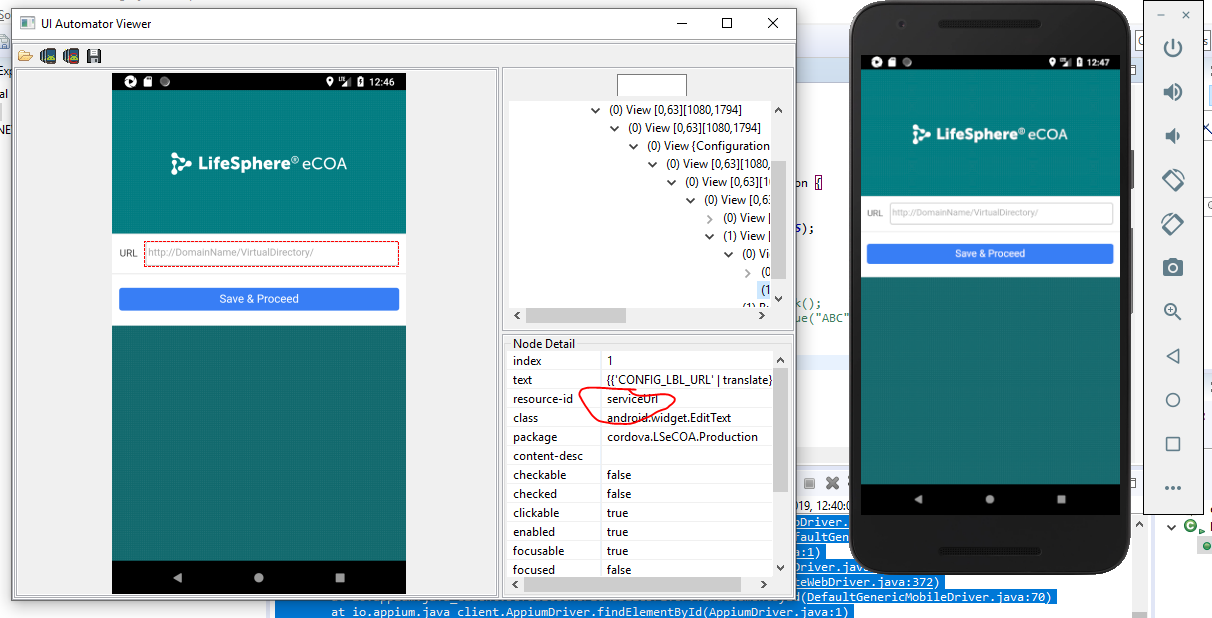Click the content-desc property row
The image size is (1212, 618).
tap(641, 456)
